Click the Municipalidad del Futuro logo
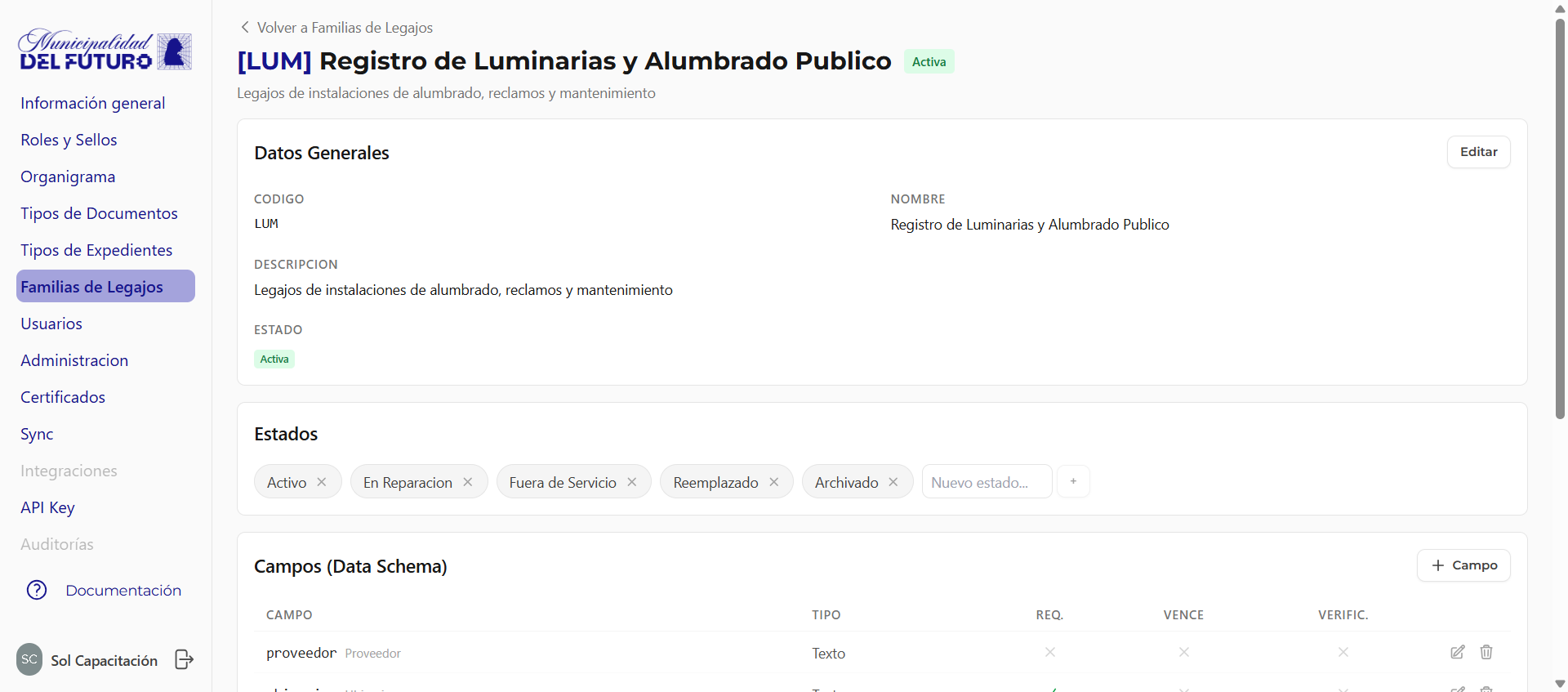The width and height of the screenshot is (1568, 692). click(105, 51)
